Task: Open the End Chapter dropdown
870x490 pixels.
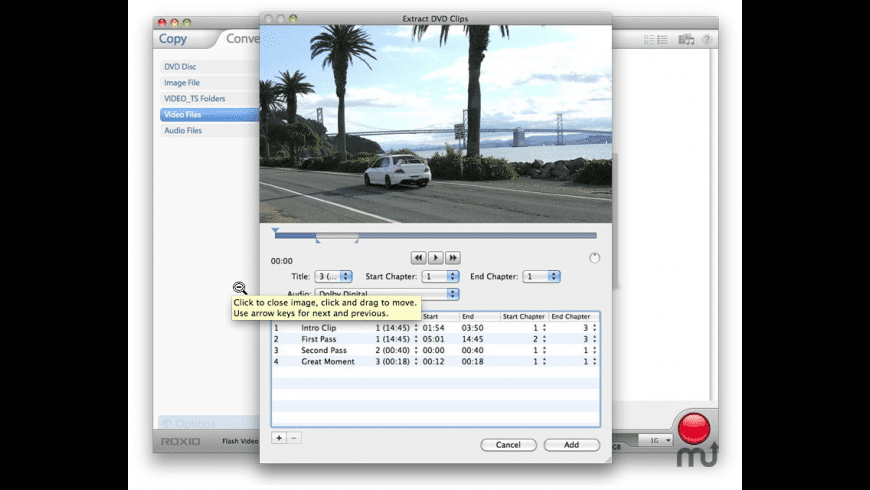Action: [541, 276]
